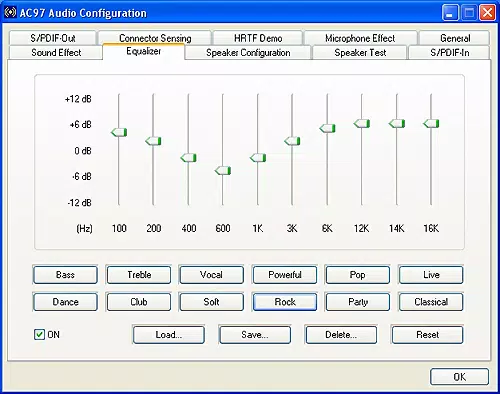Click the -12 dB scale label
This screenshot has width=500, height=394.
pyautogui.click(x=79, y=202)
